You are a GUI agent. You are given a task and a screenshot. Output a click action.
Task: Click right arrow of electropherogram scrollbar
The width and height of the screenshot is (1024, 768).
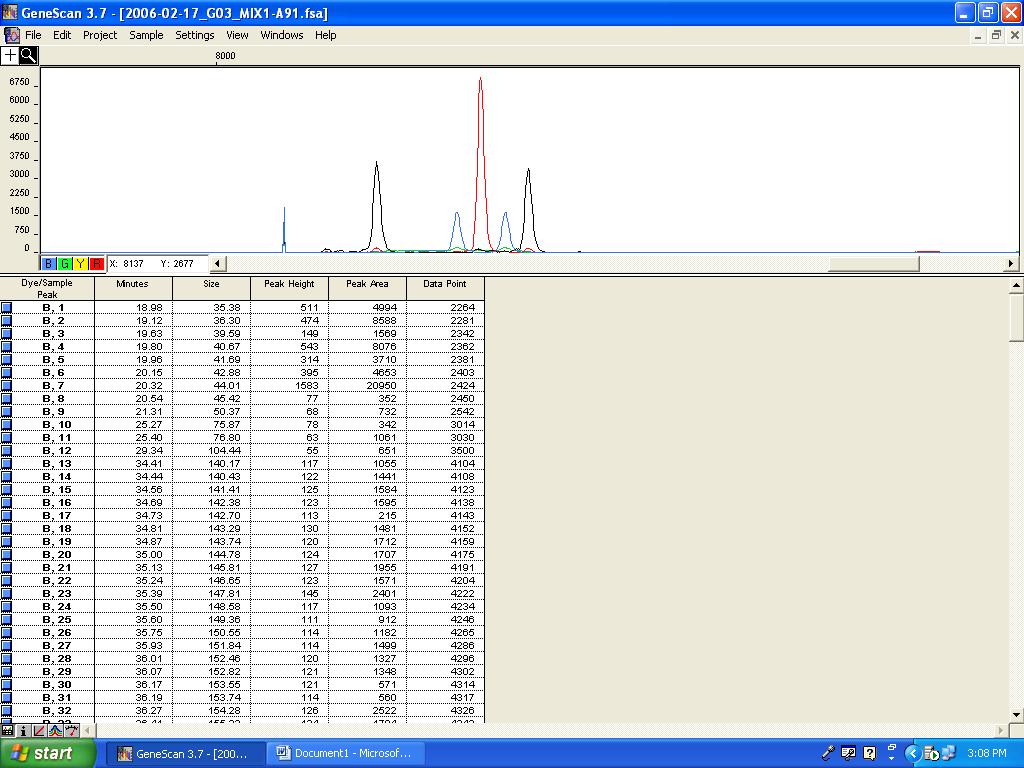(1011, 264)
